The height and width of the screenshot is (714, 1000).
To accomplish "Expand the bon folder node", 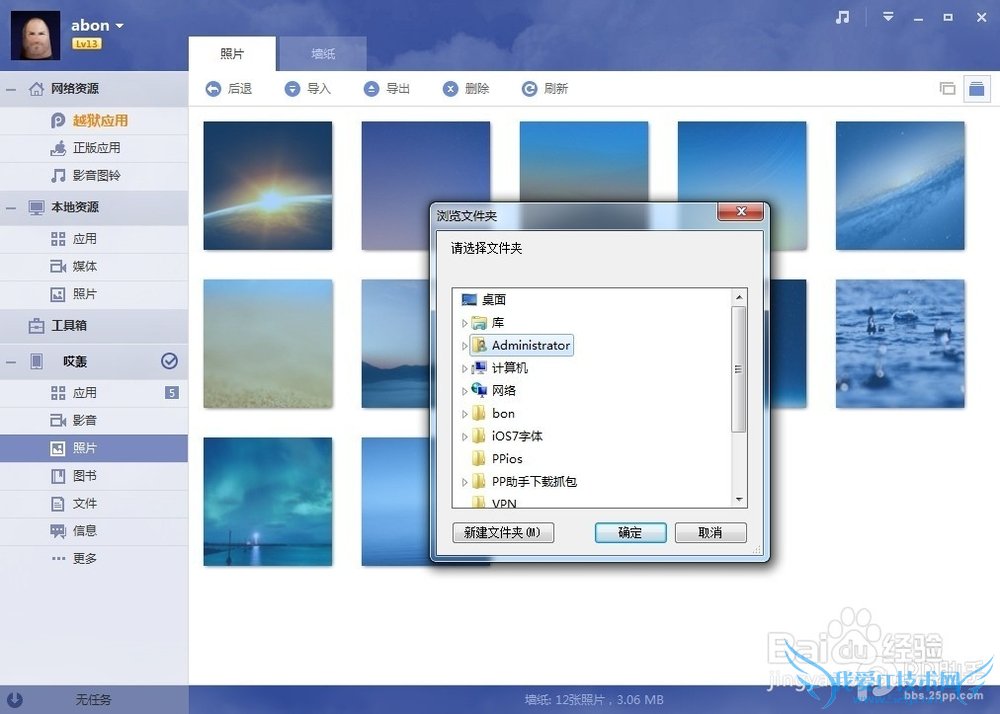I will (x=464, y=414).
